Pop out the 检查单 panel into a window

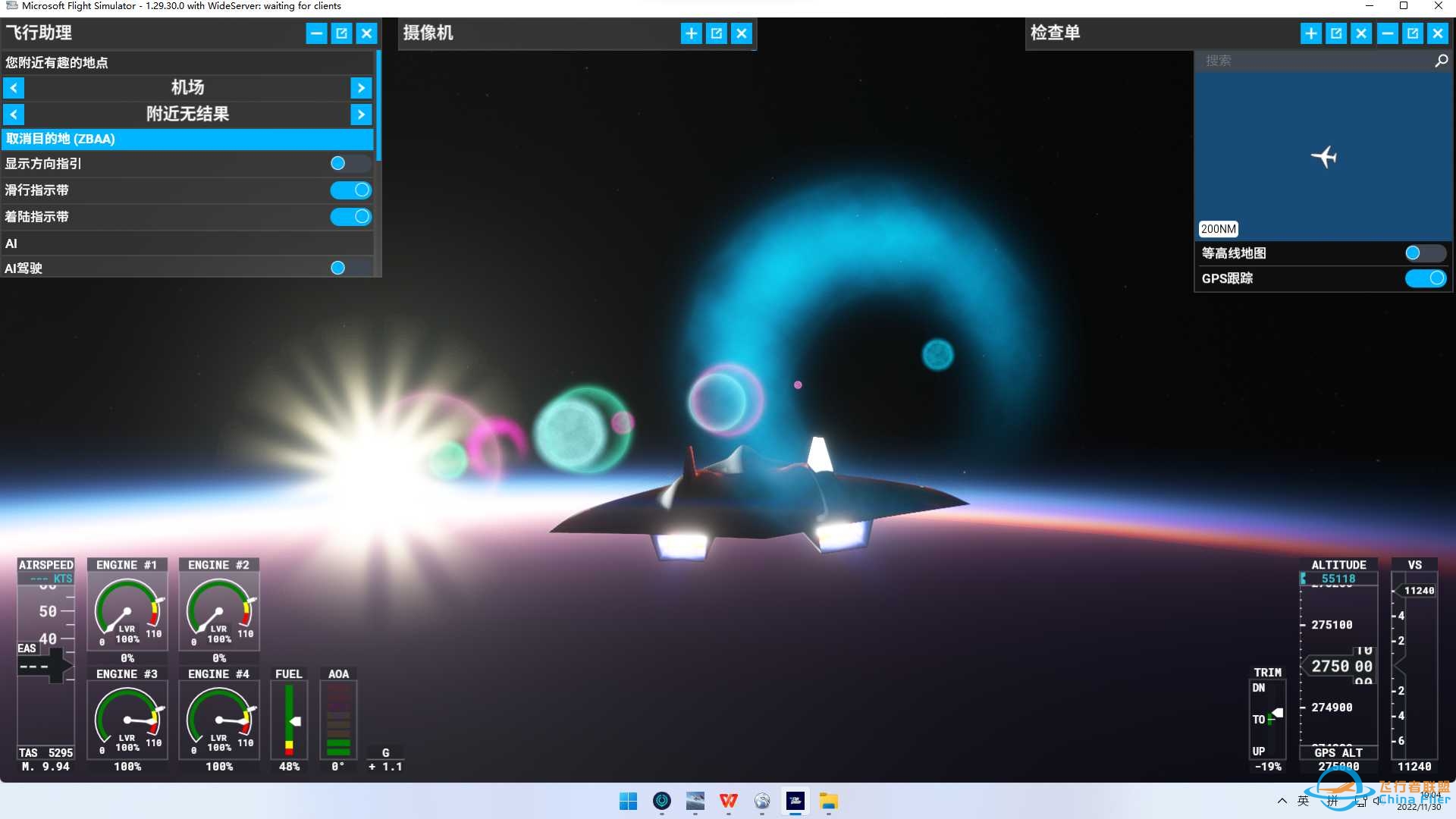pos(1336,33)
